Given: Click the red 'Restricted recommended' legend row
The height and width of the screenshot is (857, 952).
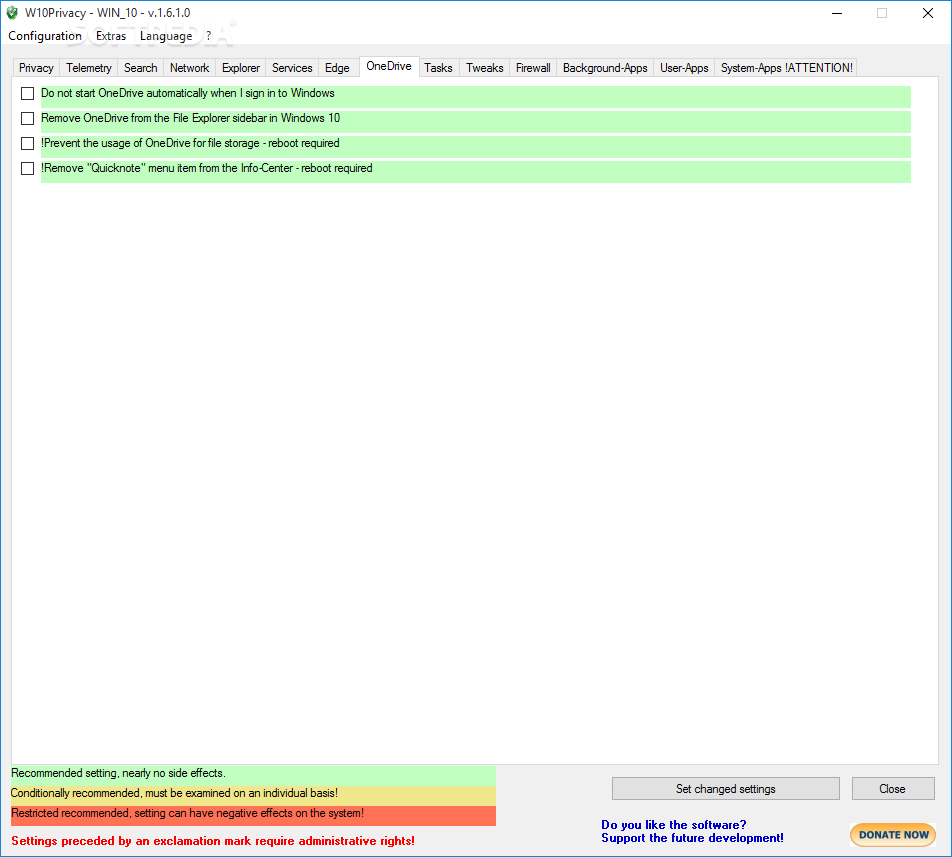Looking at the screenshot, I should click(x=253, y=816).
